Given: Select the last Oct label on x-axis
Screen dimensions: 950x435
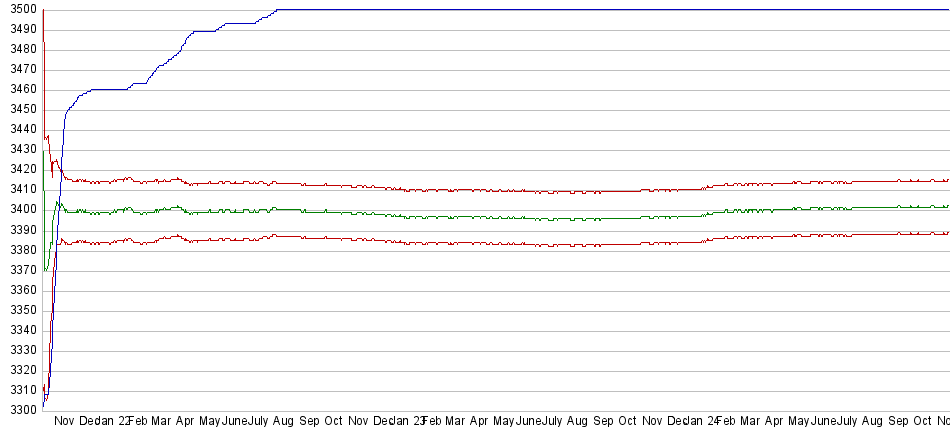Looking at the screenshot, I should click(922, 422).
